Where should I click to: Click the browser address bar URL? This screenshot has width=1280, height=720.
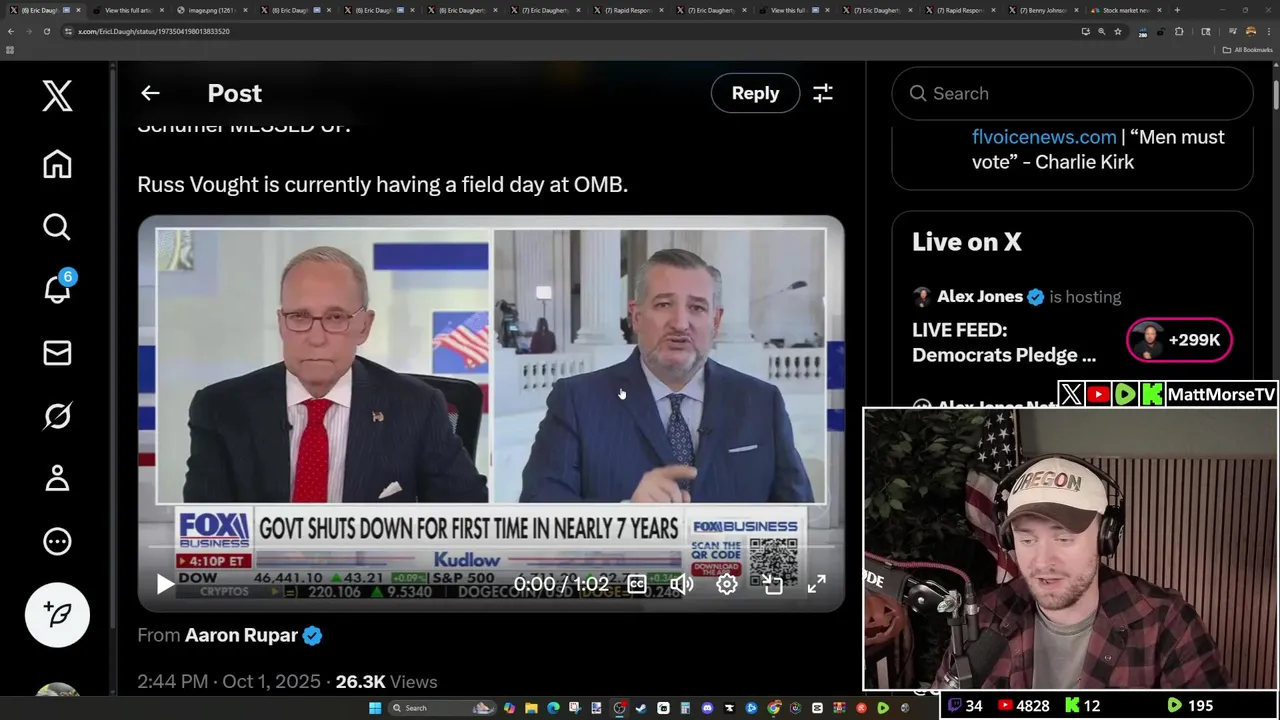[154, 31]
